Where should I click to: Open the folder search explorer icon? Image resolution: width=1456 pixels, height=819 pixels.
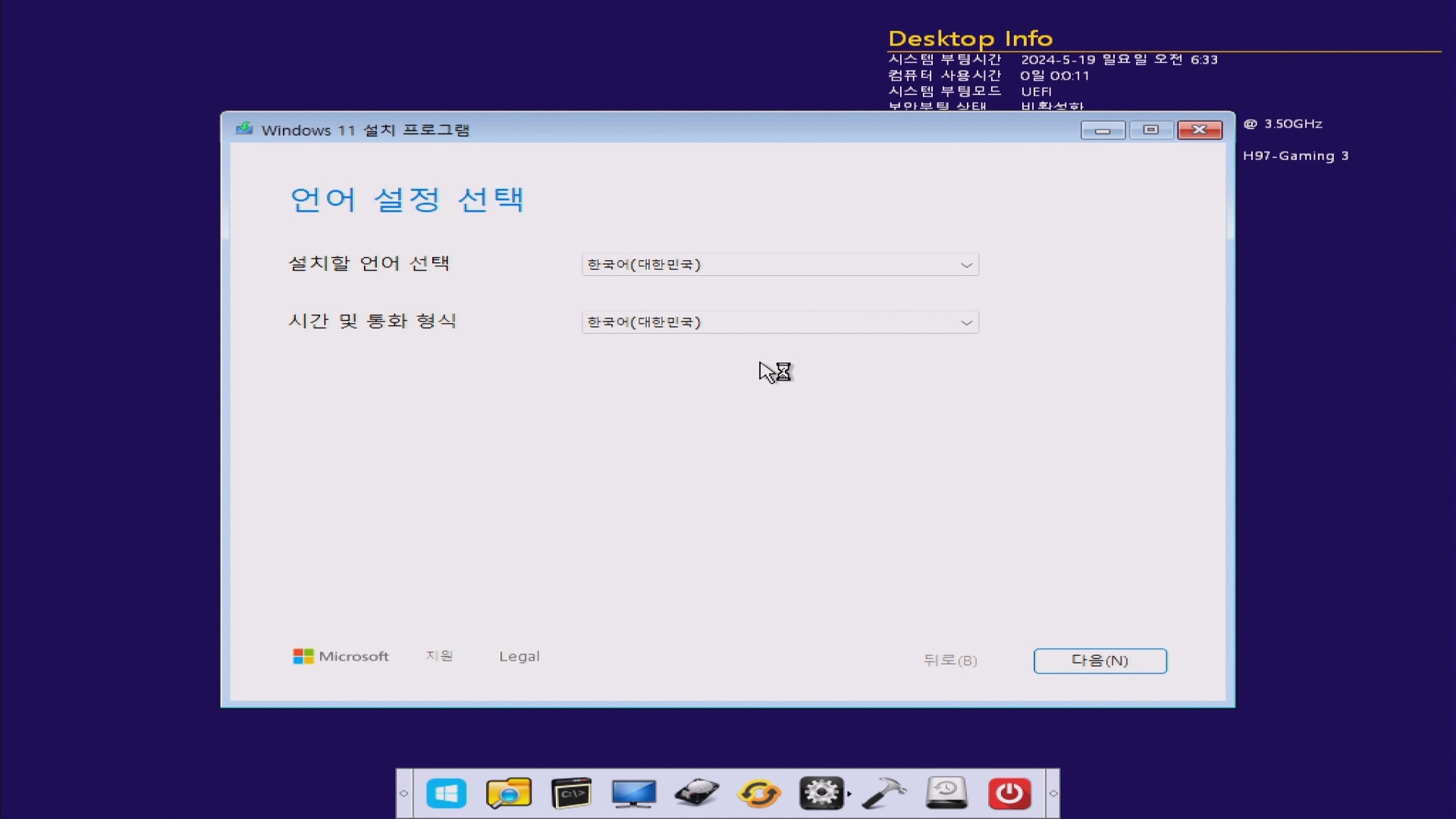click(x=508, y=793)
